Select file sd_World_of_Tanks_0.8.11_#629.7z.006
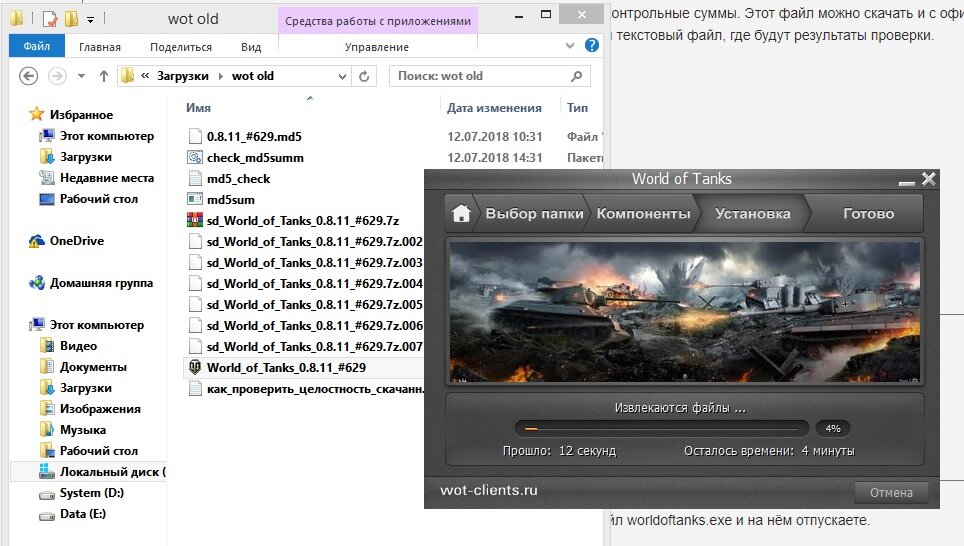The width and height of the screenshot is (964, 546). click(x=315, y=325)
